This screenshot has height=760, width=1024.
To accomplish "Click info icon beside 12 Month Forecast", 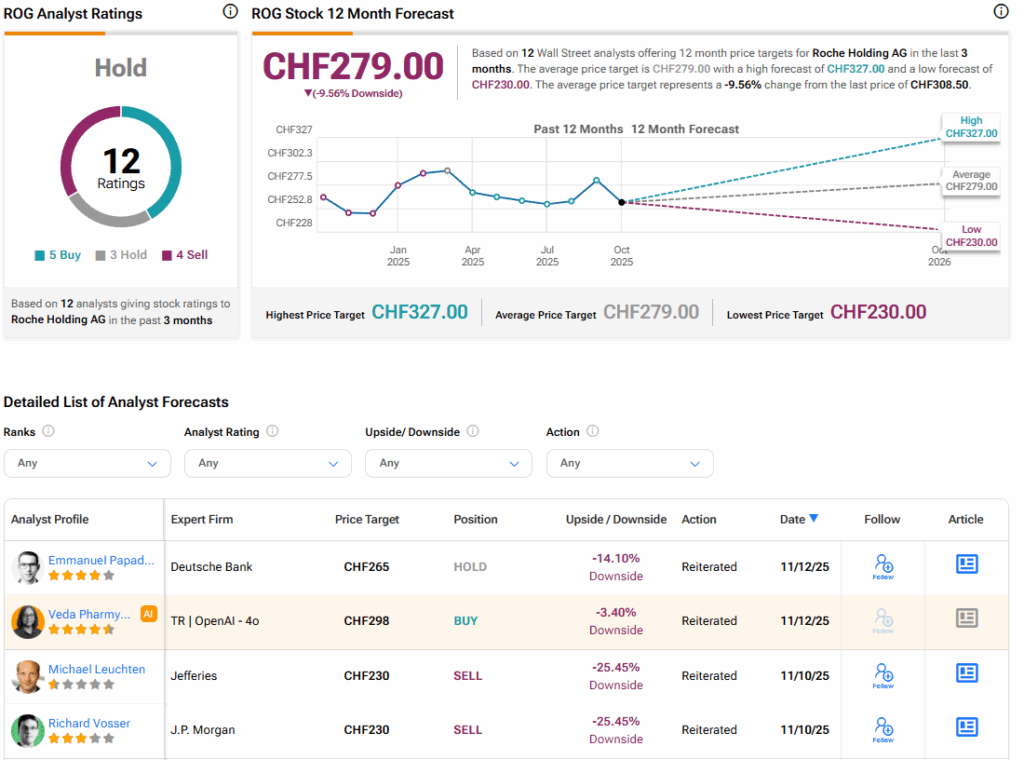I will (x=1001, y=12).
